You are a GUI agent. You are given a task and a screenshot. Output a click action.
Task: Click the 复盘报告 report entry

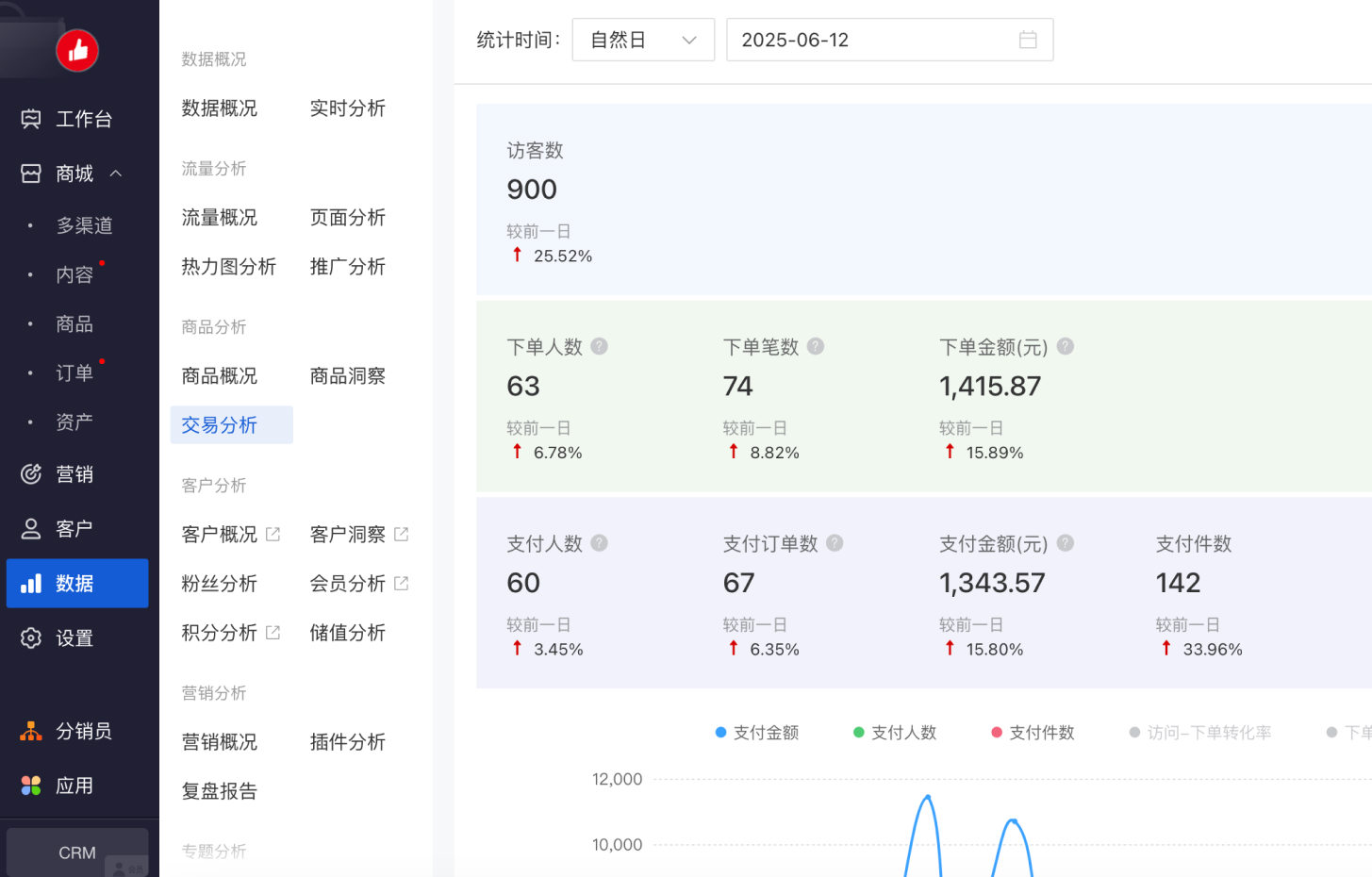coord(219,791)
